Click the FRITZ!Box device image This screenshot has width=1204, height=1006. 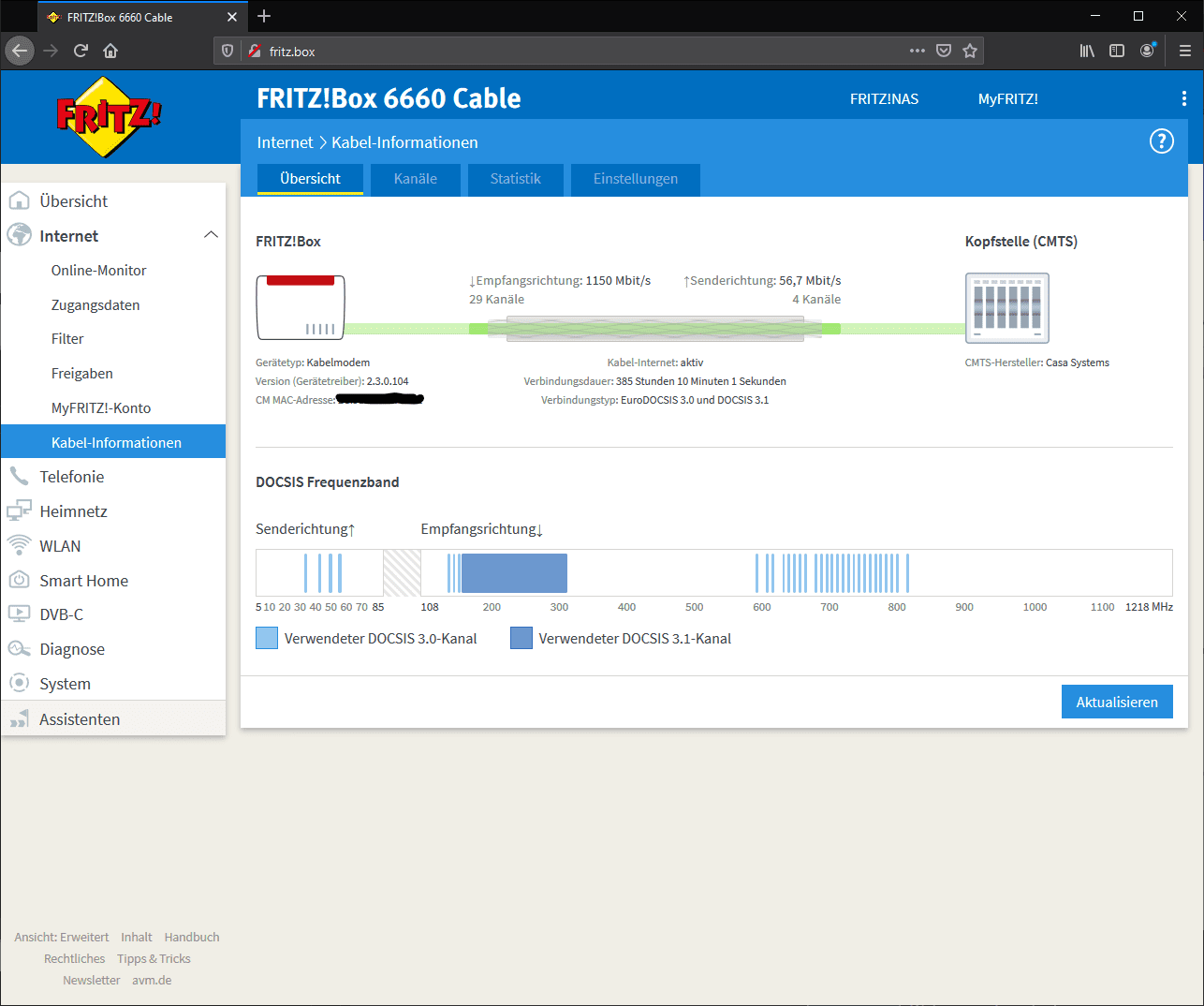pyautogui.click(x=301, y=307)
